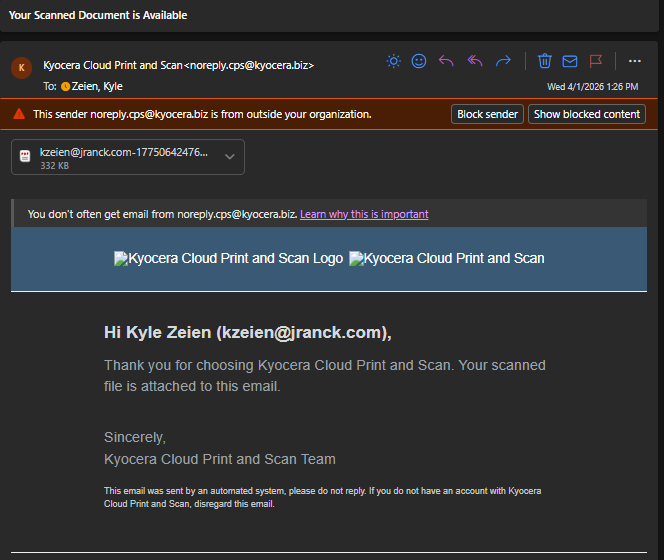The height and width of the screenshot is (560, 664).
Task: Flag this message for follow-up
Action: tap(596, 61)
